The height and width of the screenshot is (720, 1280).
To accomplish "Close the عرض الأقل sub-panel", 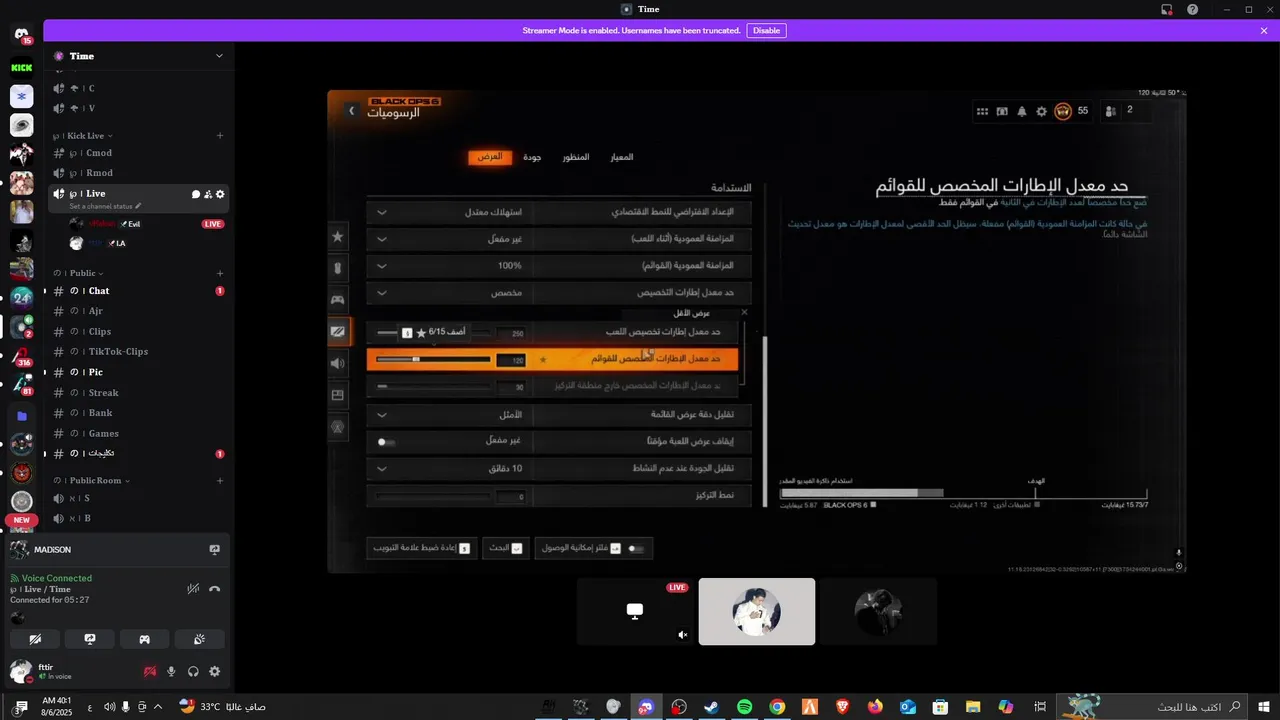I will [x=743, y=313].
